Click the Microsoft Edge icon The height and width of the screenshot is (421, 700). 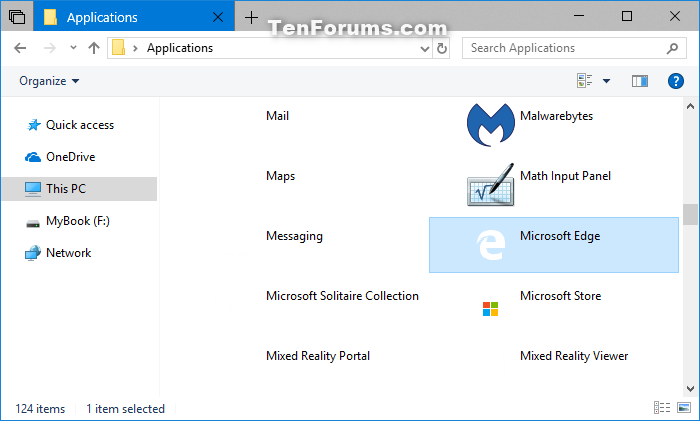click(x=491, y=245)
